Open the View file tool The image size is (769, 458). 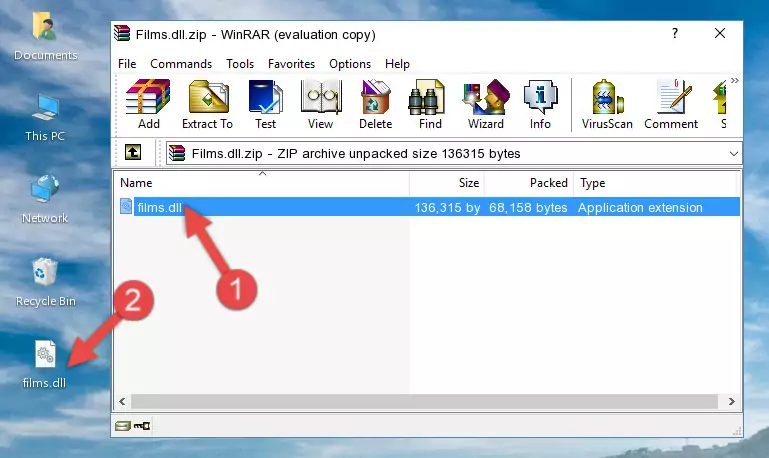point(321,104)
